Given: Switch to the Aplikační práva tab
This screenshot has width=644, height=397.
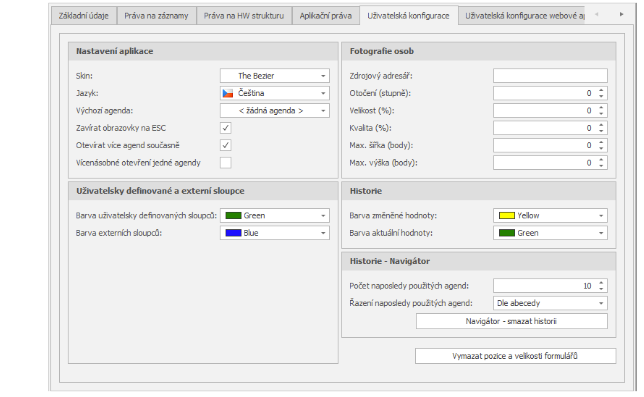Looking at the screenshot, I should click(x=325, y=16).
